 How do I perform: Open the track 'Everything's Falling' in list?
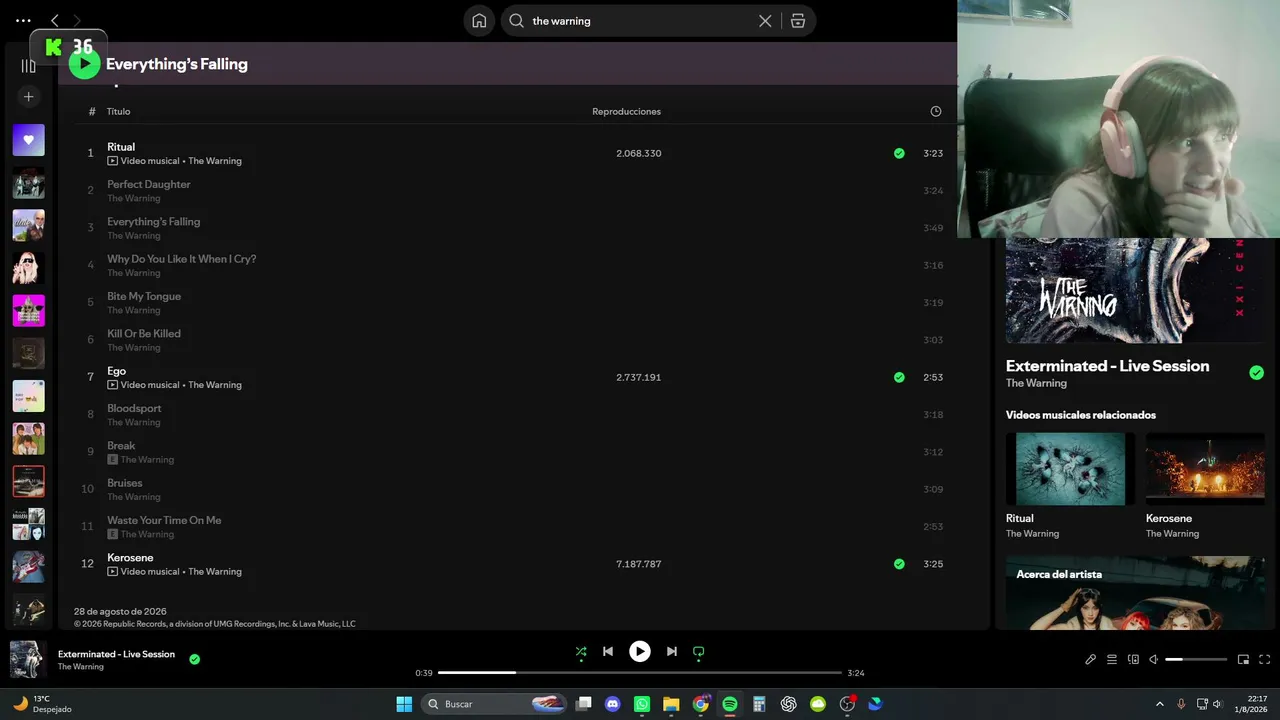[x=154, y=221]
